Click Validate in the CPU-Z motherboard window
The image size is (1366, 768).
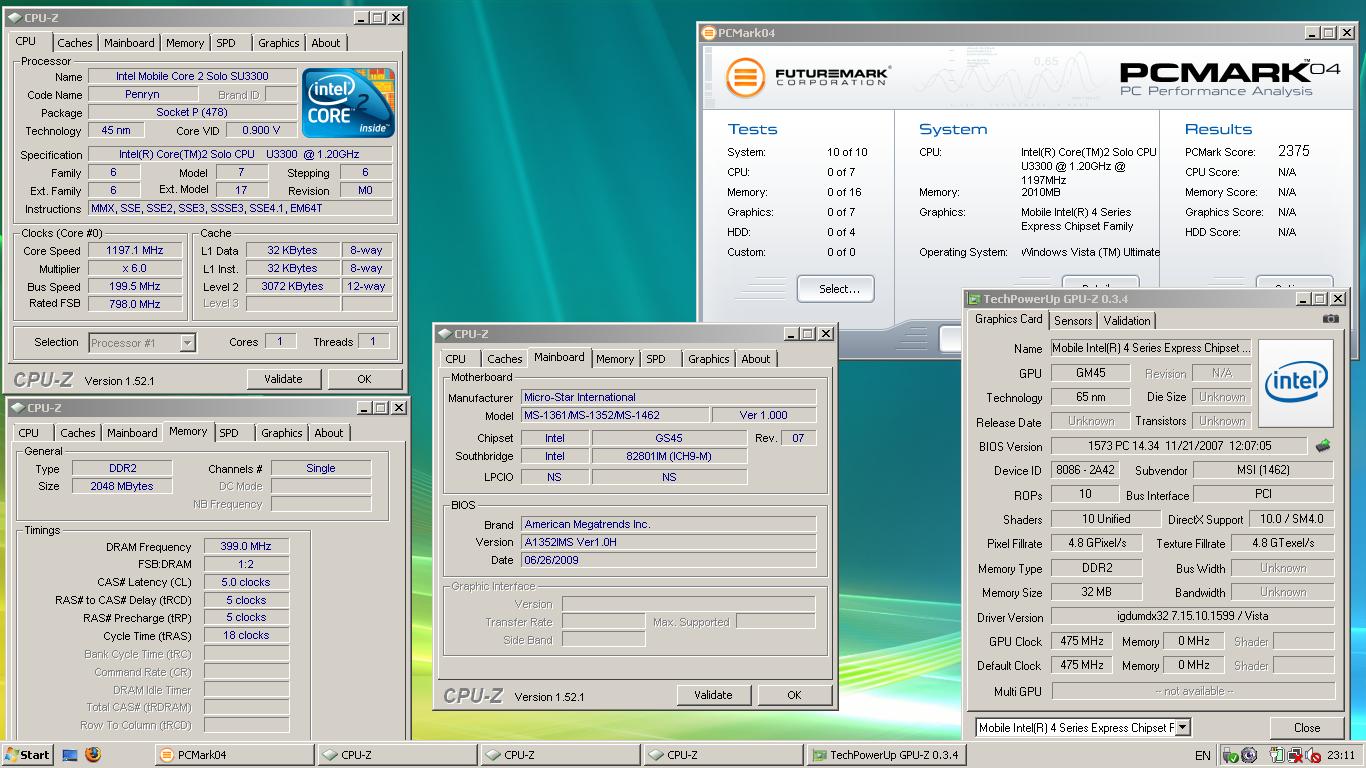point(713,695)
